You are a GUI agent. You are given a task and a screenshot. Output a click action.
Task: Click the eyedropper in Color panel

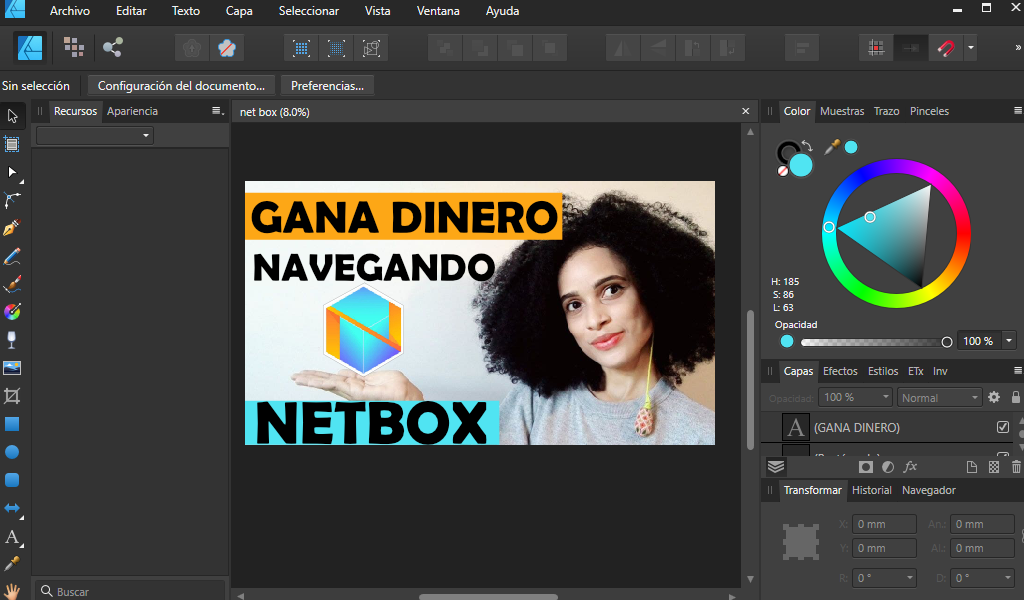[x=831, y=147]
